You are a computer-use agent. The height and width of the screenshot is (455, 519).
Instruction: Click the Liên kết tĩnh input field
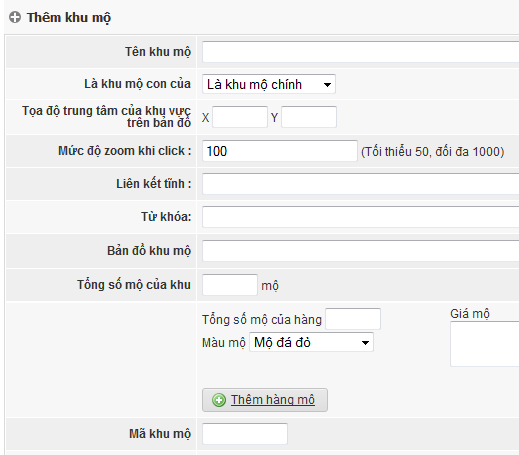pyautogui.click(x=360, y=184)
